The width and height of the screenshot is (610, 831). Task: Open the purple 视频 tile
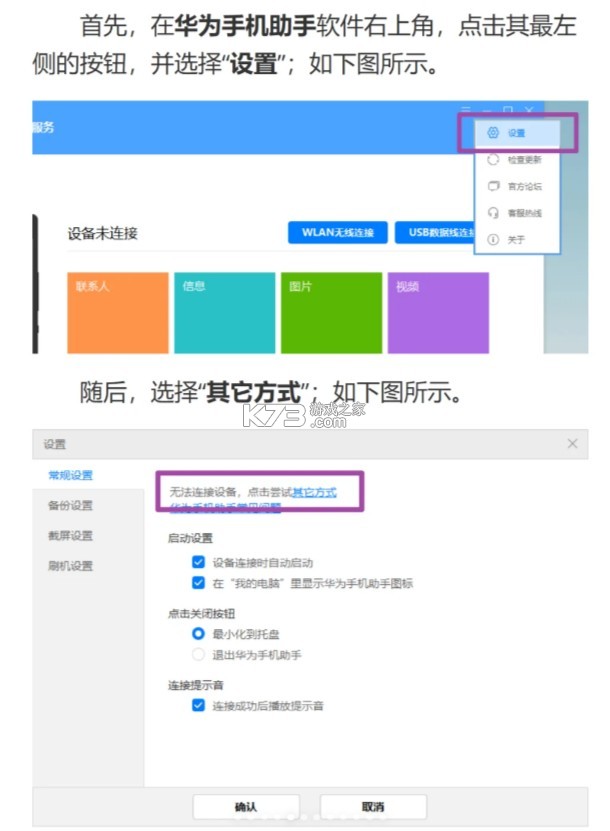pos(438,313)
